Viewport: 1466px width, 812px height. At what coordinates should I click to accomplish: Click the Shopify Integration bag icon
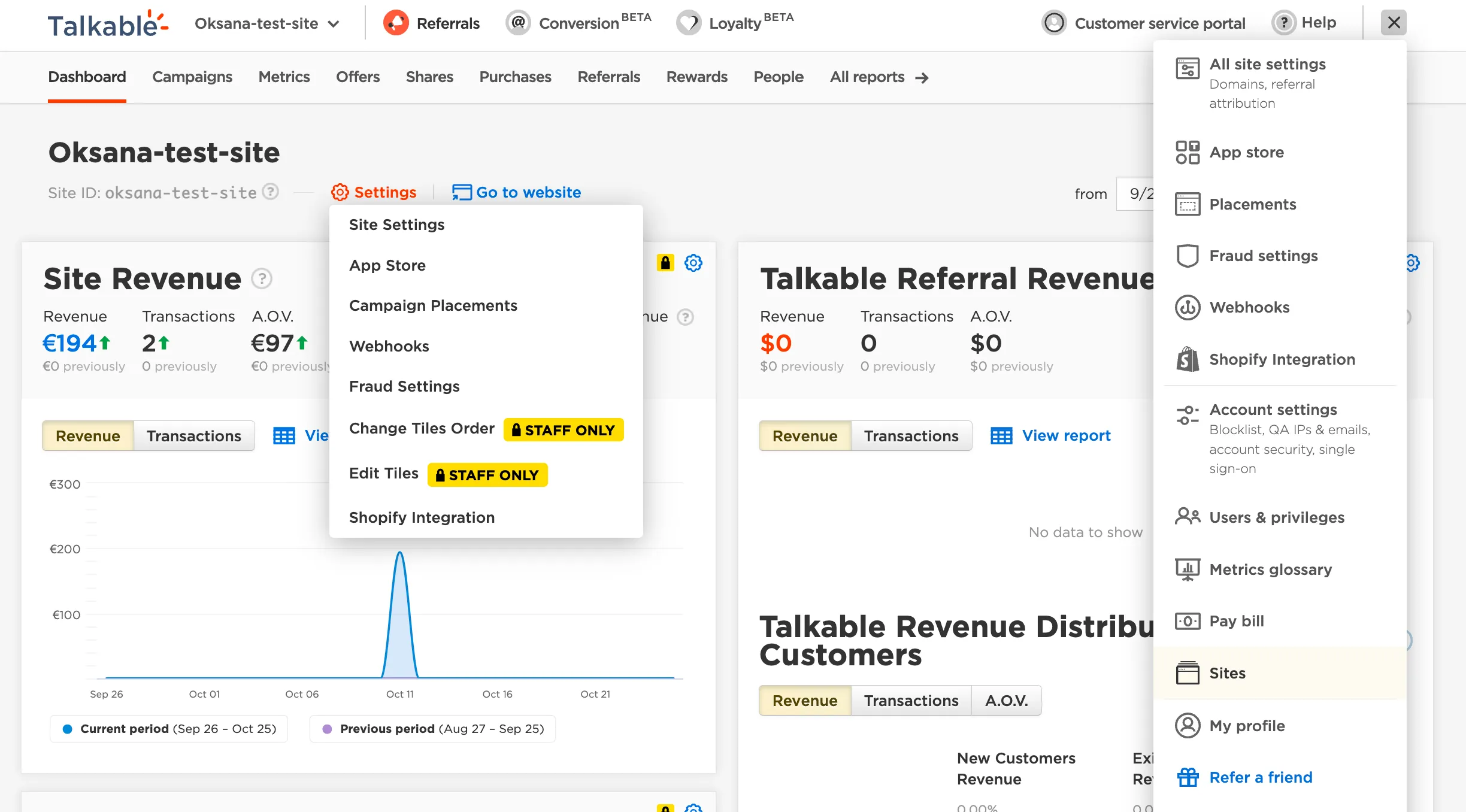[x=1187, y=359]
